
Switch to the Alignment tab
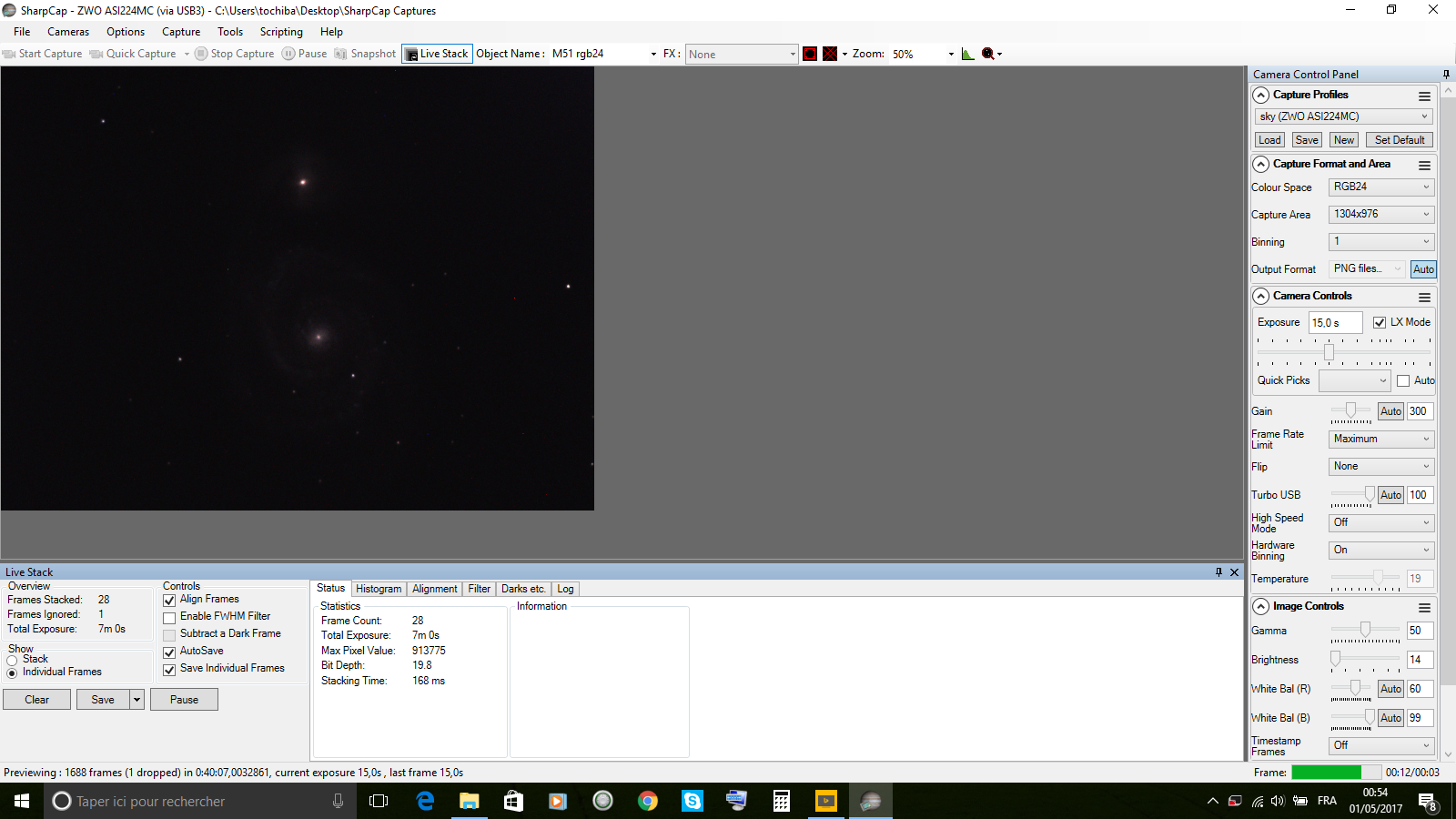(x=435, y=589)
